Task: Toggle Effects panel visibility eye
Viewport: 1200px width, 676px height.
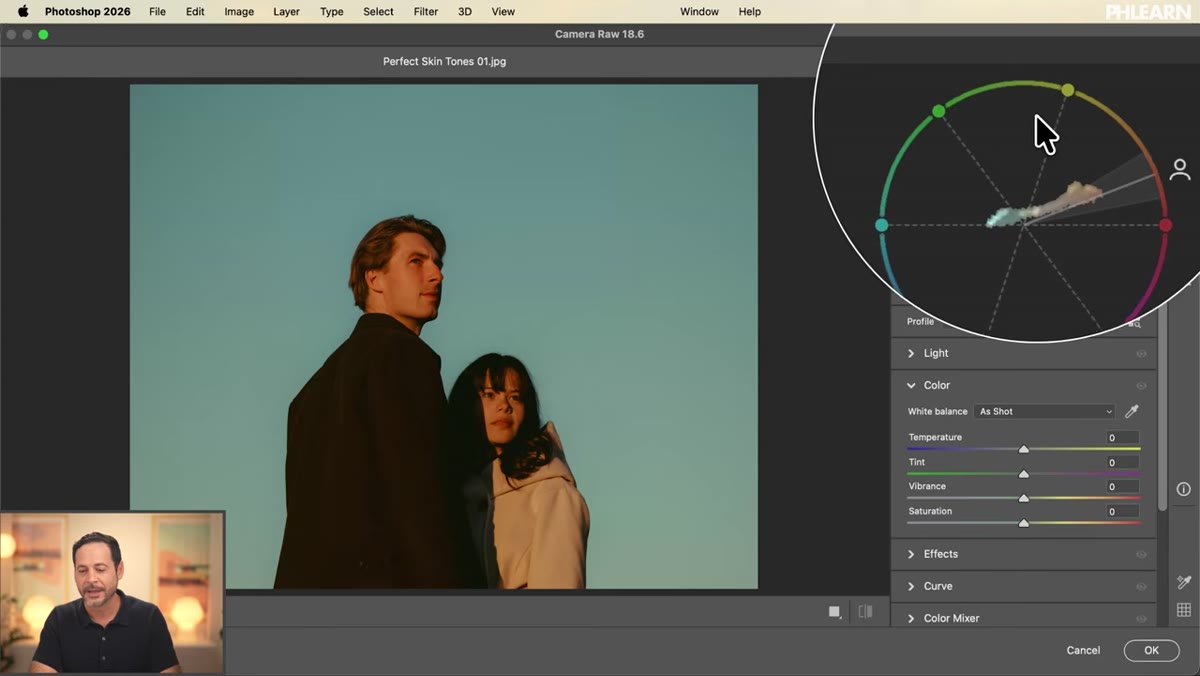Action: coord(1141,554)
